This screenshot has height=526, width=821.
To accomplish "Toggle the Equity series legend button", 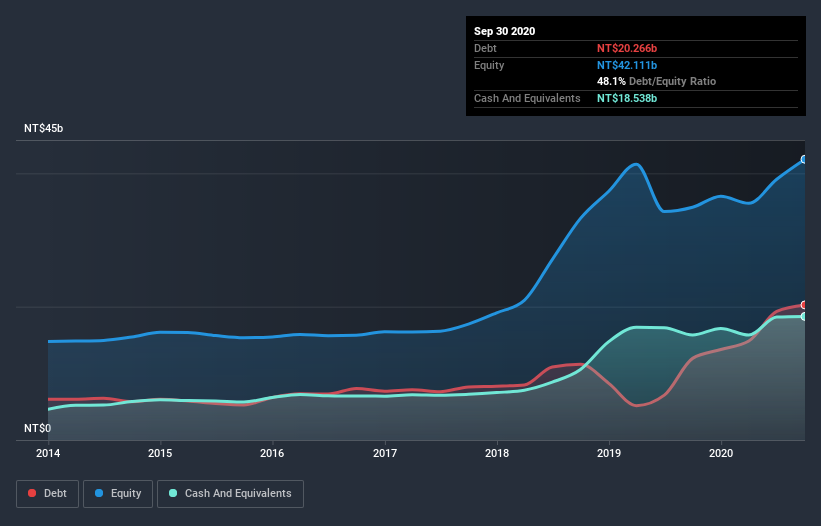I will (x=118, y=494).
